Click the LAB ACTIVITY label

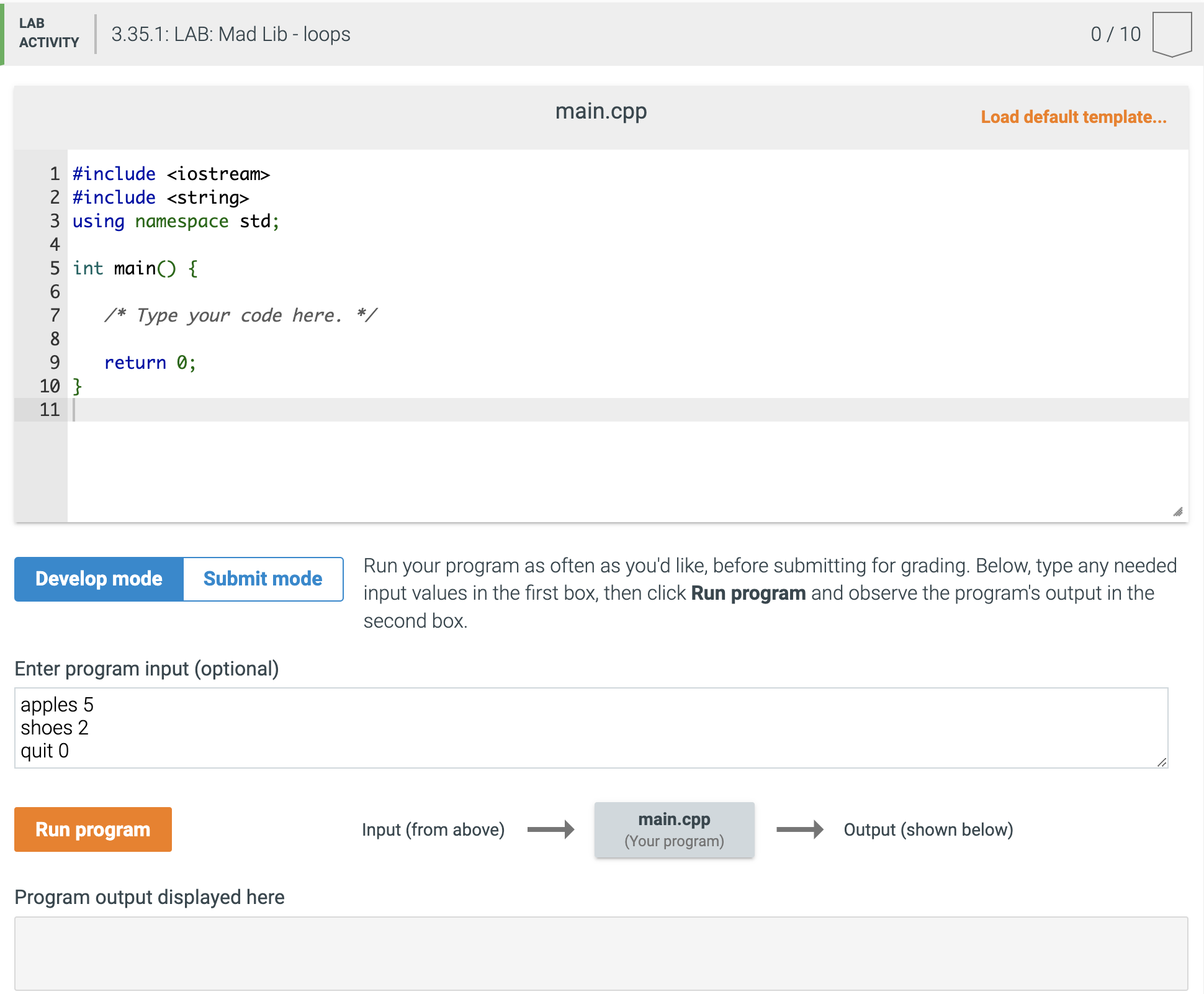pos(48,34)
